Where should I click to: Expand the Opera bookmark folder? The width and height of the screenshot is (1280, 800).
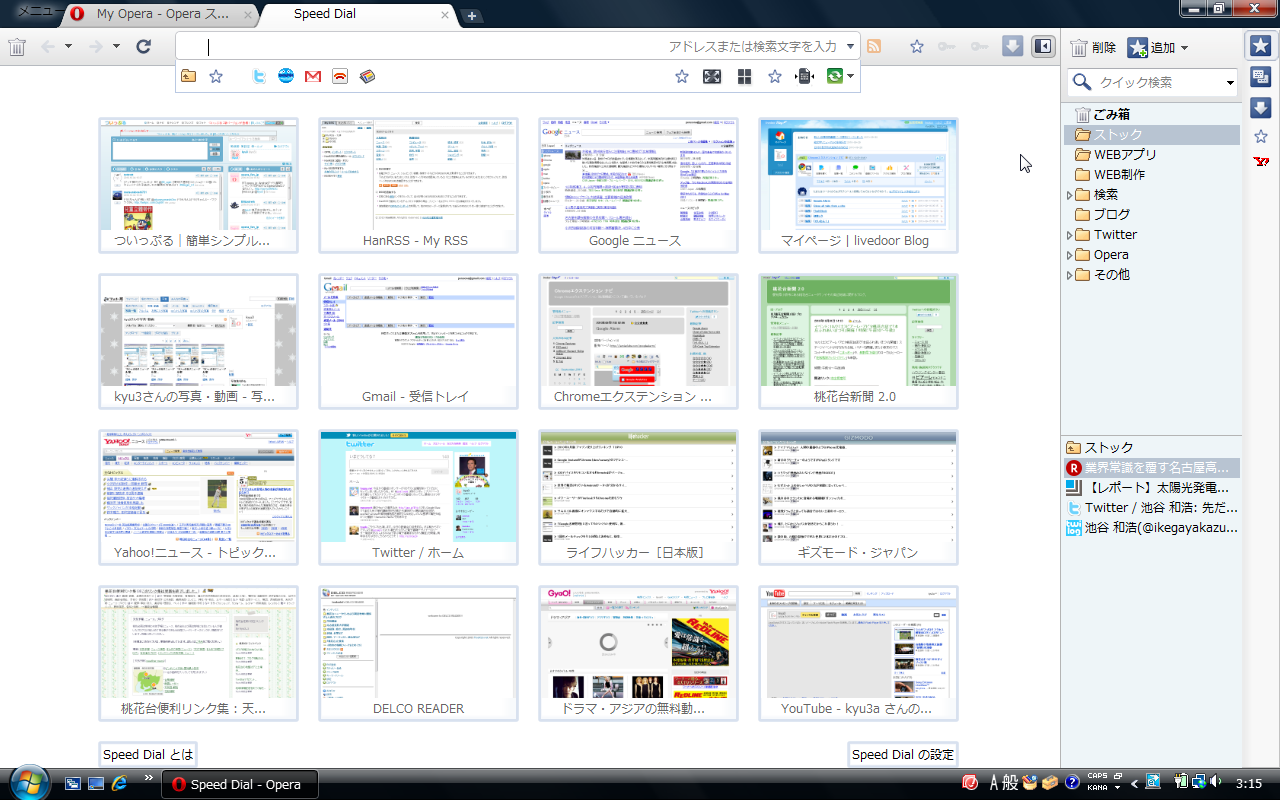point(1069,255)
